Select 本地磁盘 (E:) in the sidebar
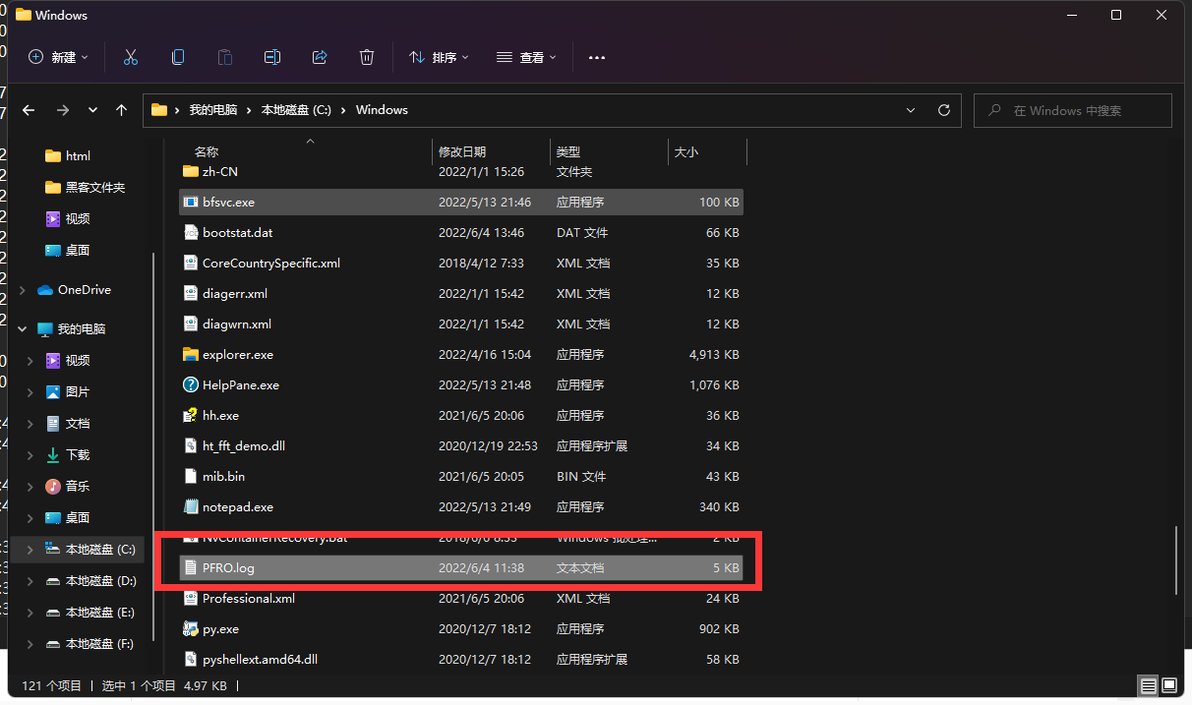 pos(90,612)
